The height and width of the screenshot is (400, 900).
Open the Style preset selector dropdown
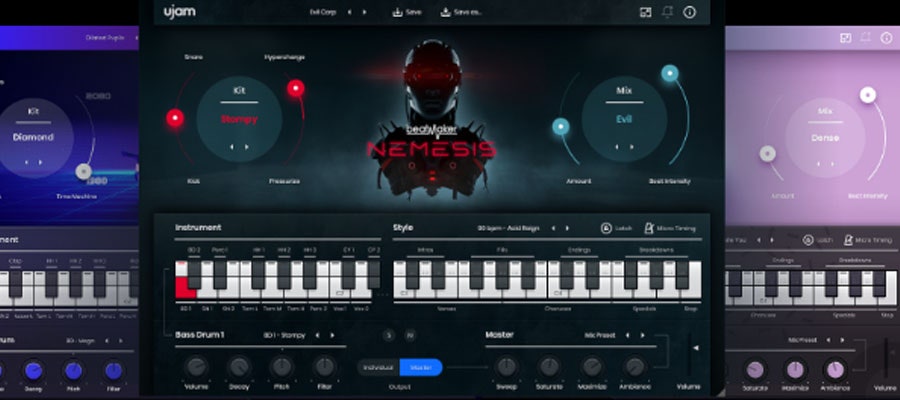click(x=508, y=228)
